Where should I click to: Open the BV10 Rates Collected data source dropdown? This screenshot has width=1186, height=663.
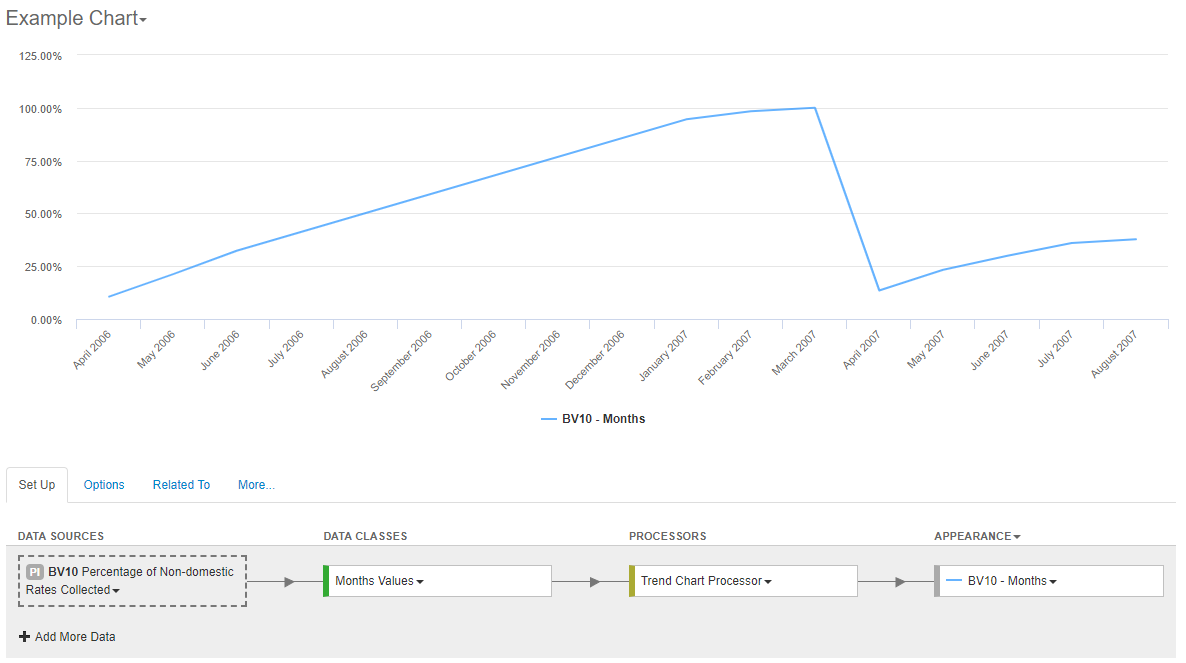[x=116, y=590]
